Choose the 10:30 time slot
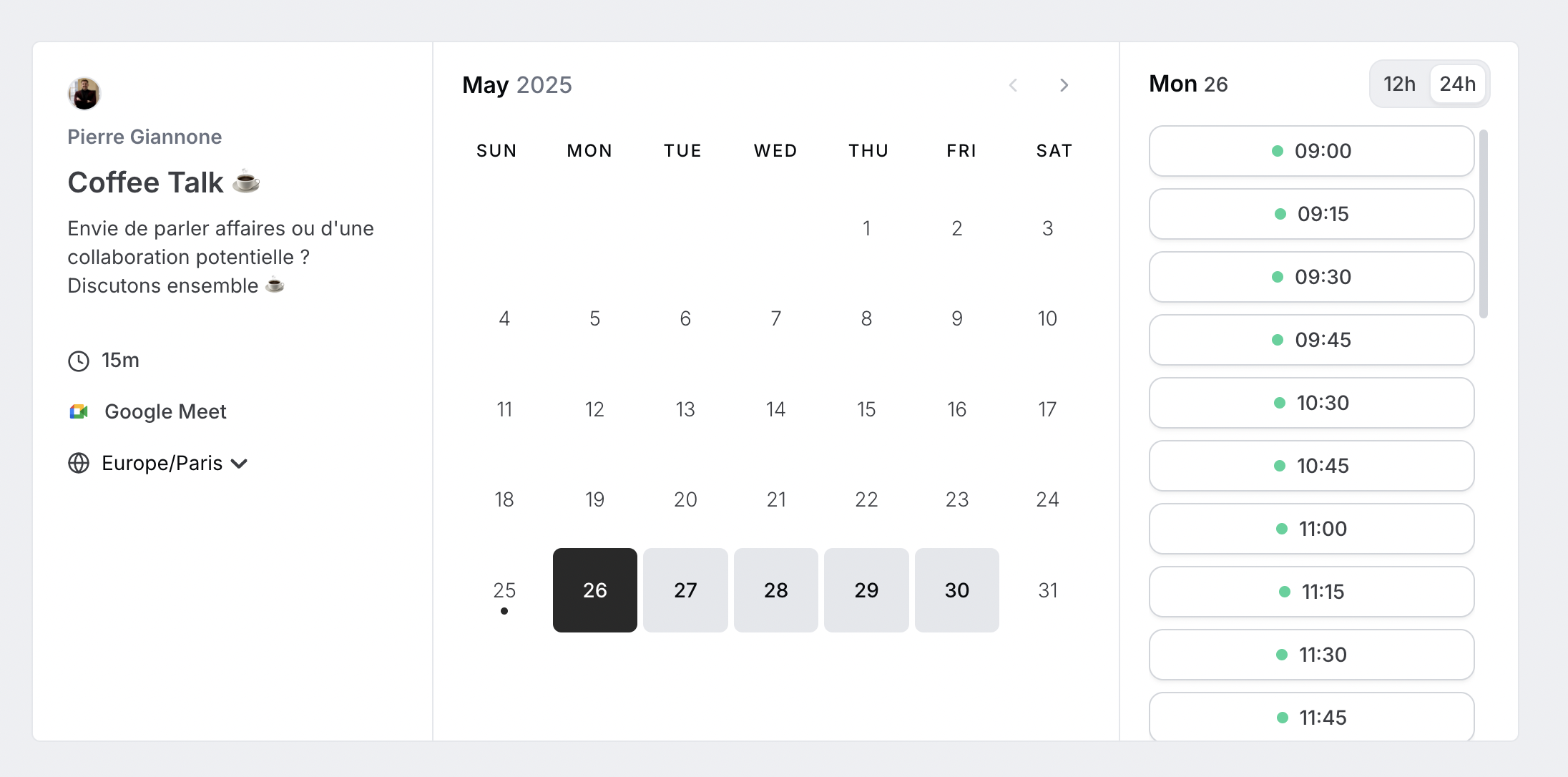The height and width of the screenshot is (777, 1568). click(x=1311, y=403)
